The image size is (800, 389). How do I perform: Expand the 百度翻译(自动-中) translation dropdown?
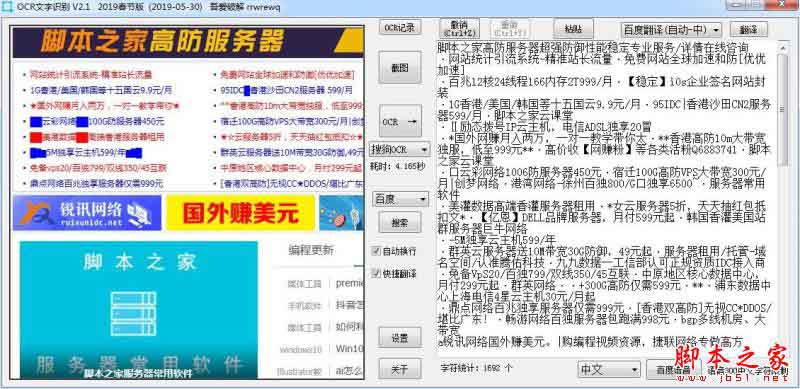(671, 30)
